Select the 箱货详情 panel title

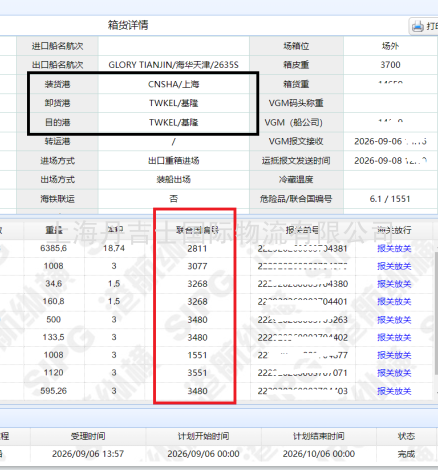pyautogui.click(x=128, y=25)
